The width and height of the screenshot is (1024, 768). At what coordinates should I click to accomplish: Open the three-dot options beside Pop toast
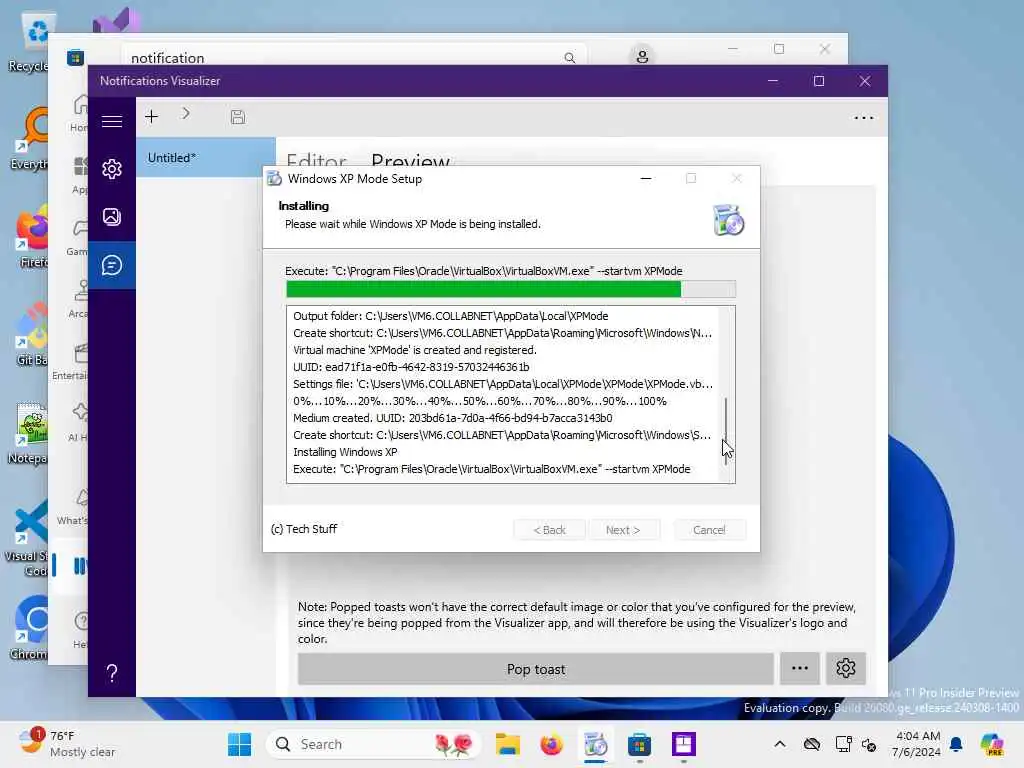pyautogui.click(x=799, y=669)
